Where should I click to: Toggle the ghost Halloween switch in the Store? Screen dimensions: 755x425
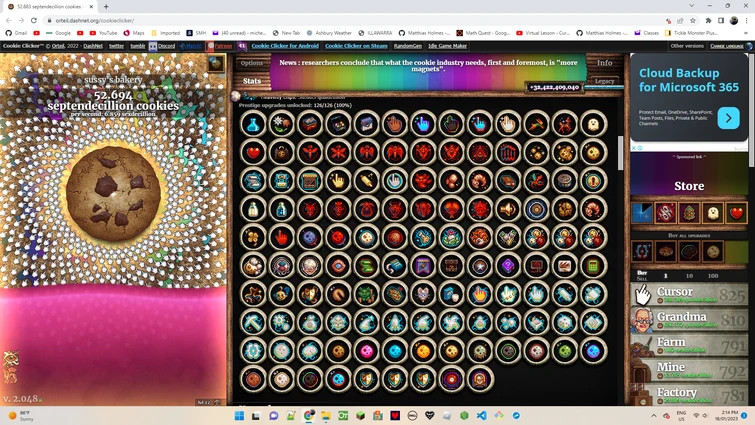713,213
